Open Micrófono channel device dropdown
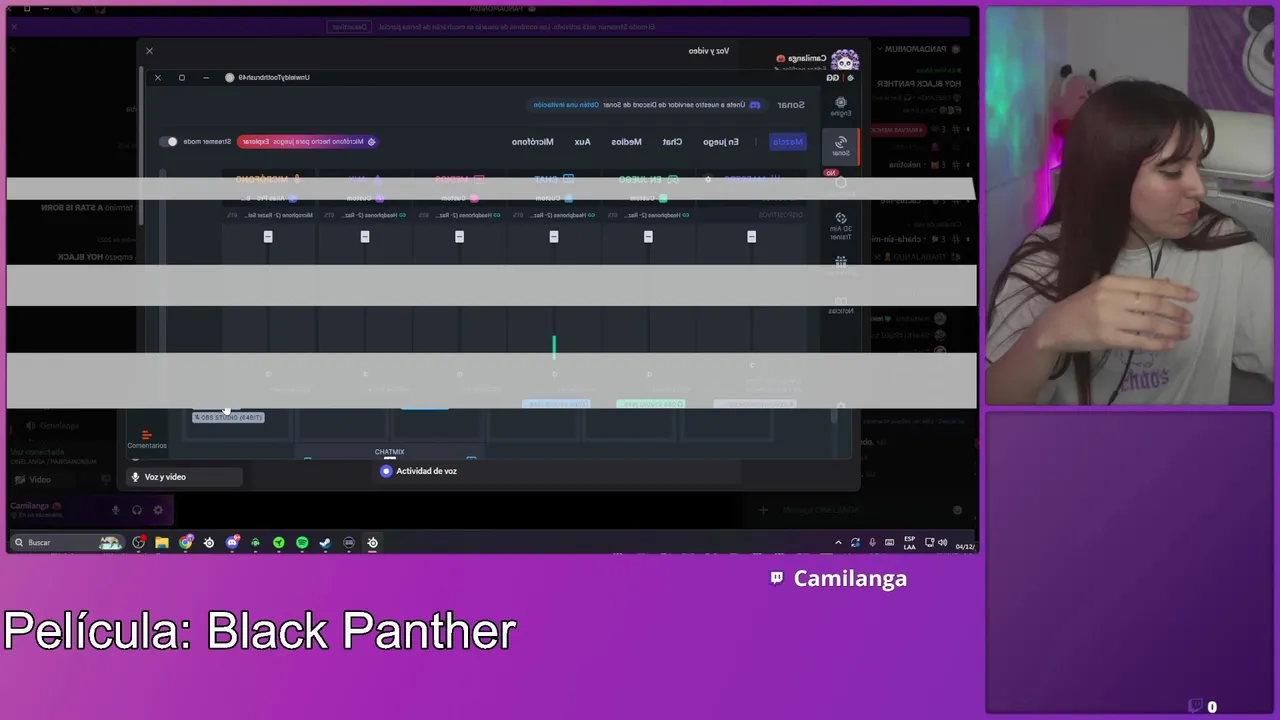The width and height of the screenshot is (1280, 720). pyautogui.click(x=268, y=215)
